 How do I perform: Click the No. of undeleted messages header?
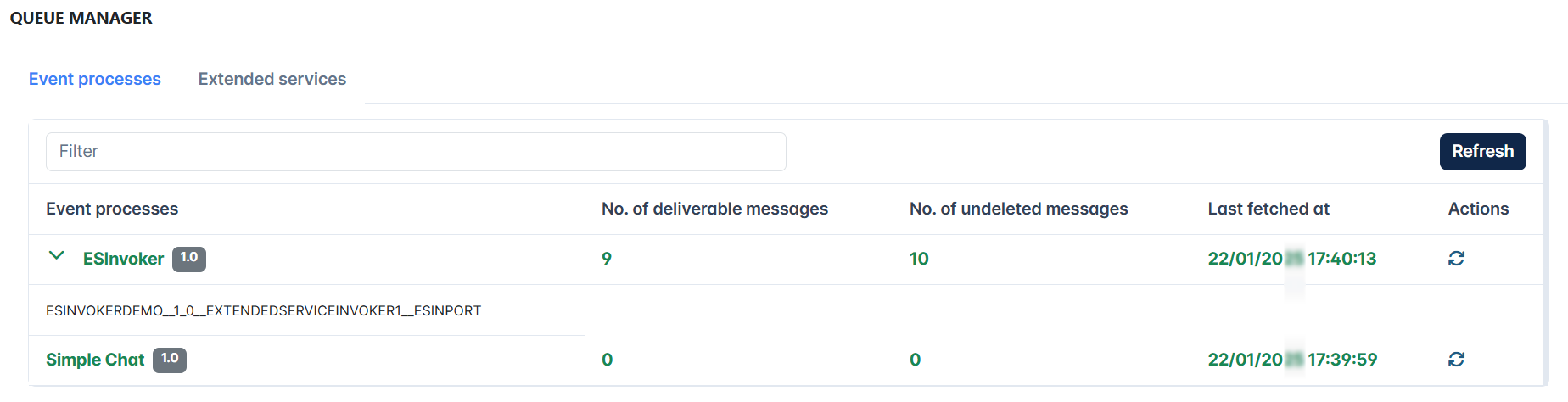click(x=1018, y=209)
